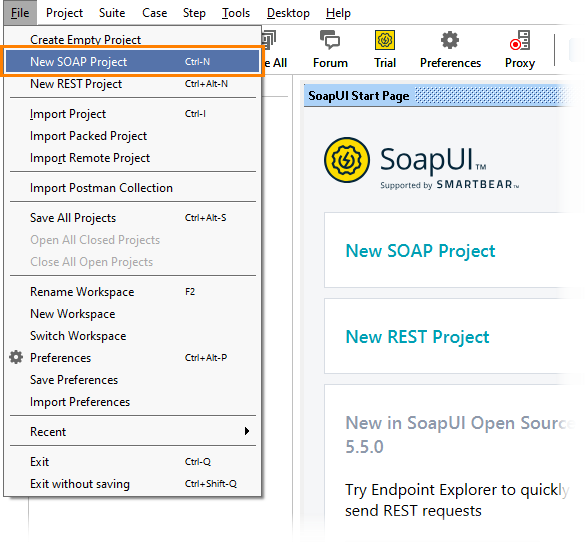Select Rename Workspace entry

coord(133,291)
